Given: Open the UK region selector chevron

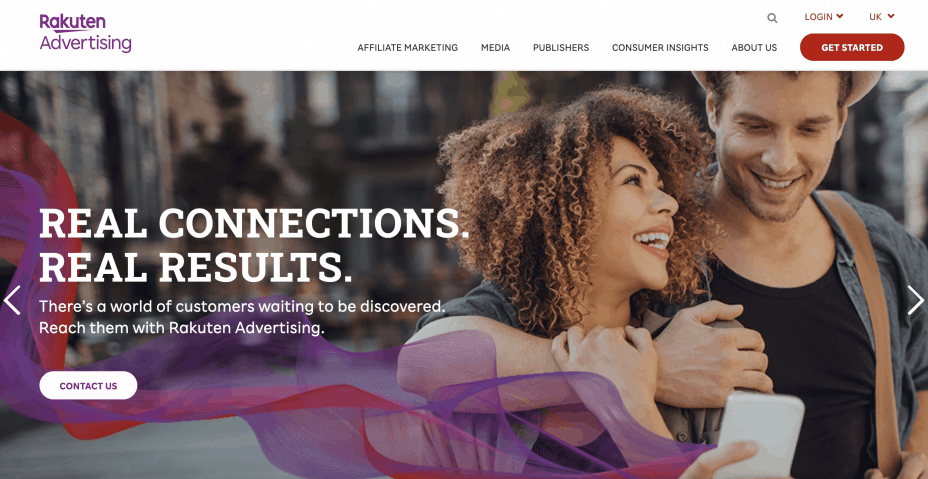Looking at the screenshot, I should click(891, 17).
